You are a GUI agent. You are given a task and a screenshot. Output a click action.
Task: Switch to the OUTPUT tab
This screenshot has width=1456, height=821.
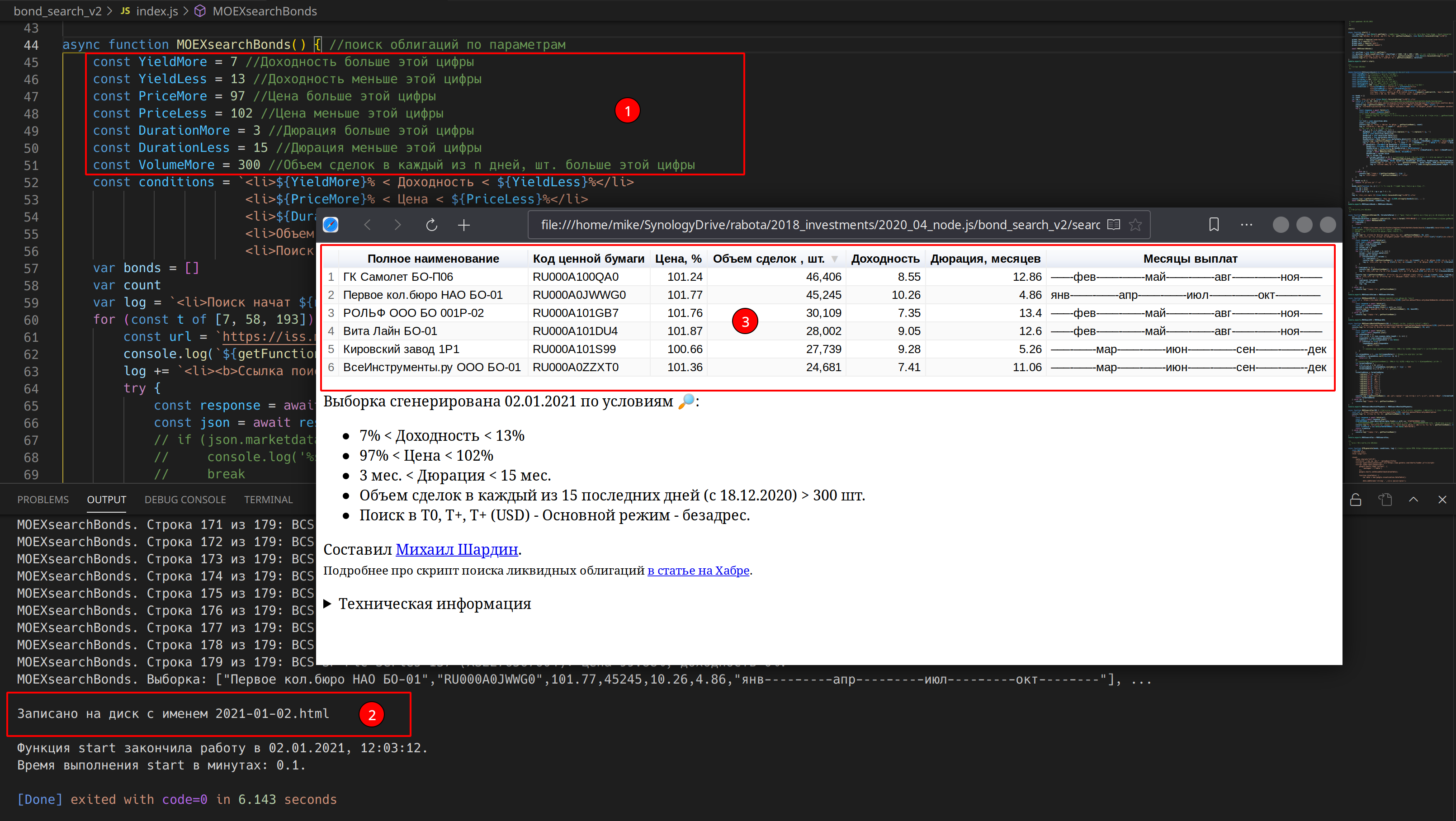pos(106,500)
